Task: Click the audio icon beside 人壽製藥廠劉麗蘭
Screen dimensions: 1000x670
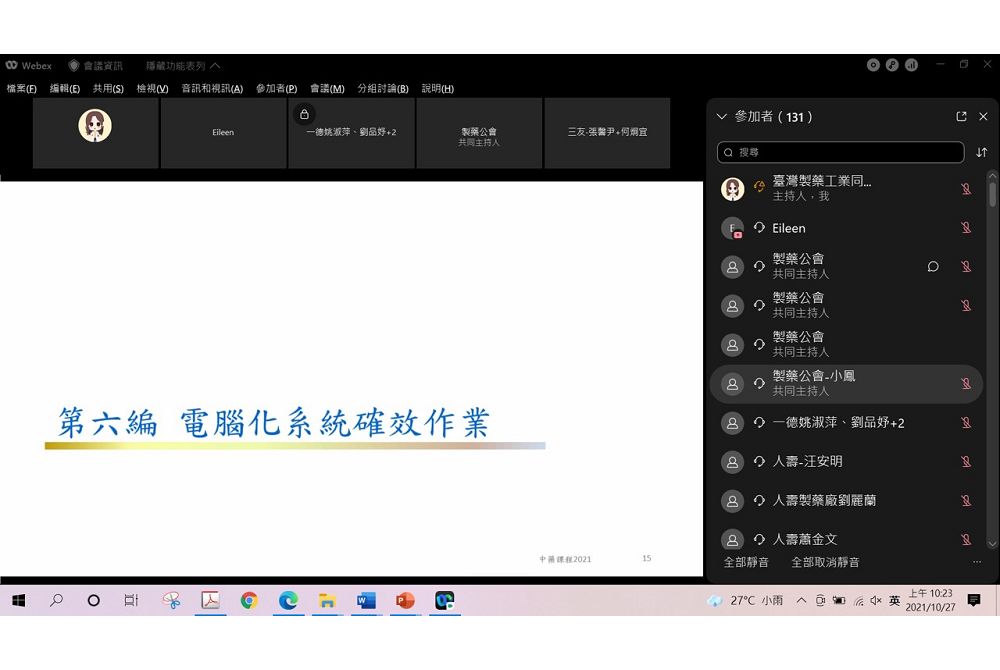Action: tap(759, 500)
